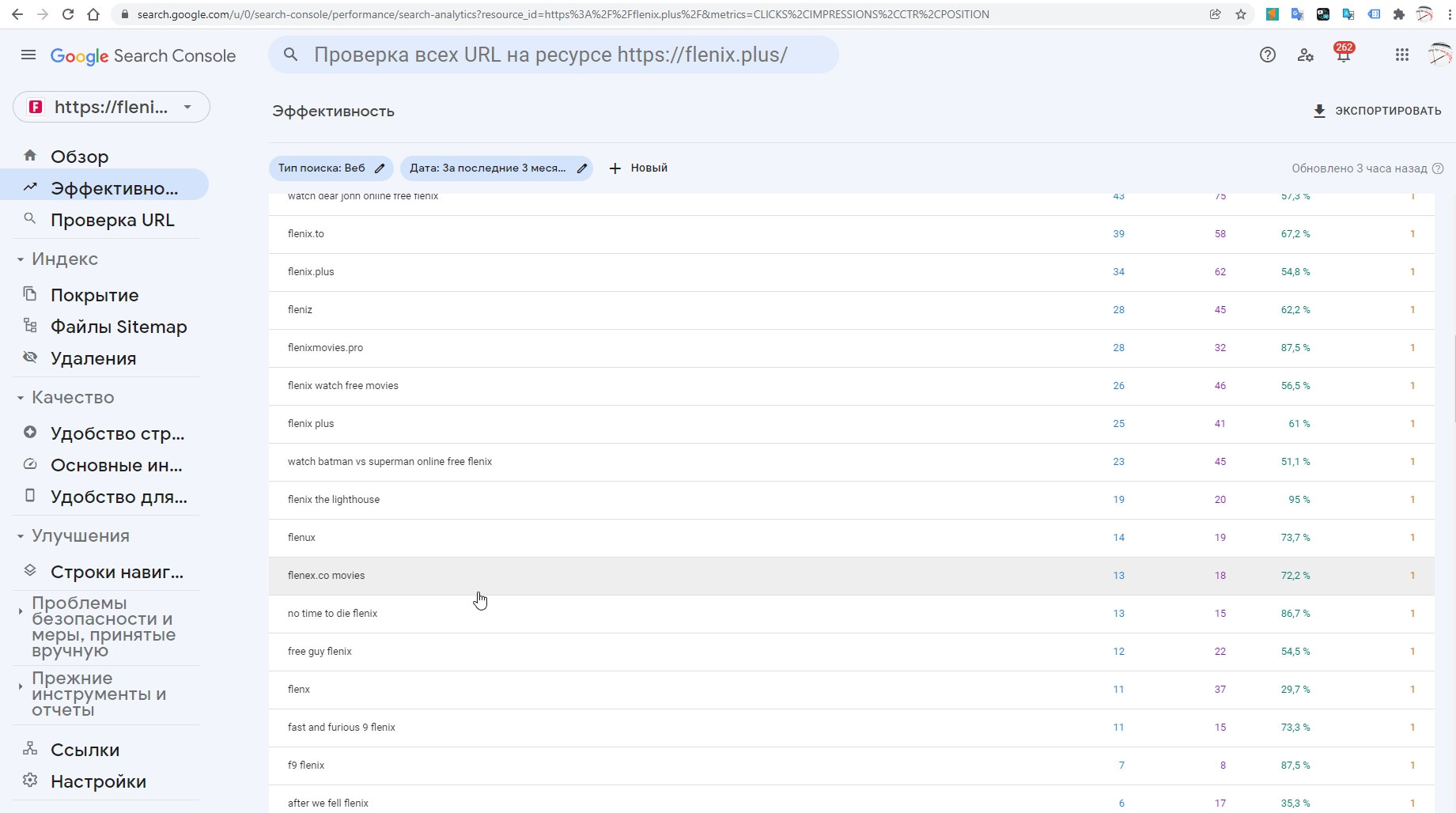The width and height of the screenshot is (1456, 813).
Task: Open notifications bell with 262 badge
Action: [1343, 55]
